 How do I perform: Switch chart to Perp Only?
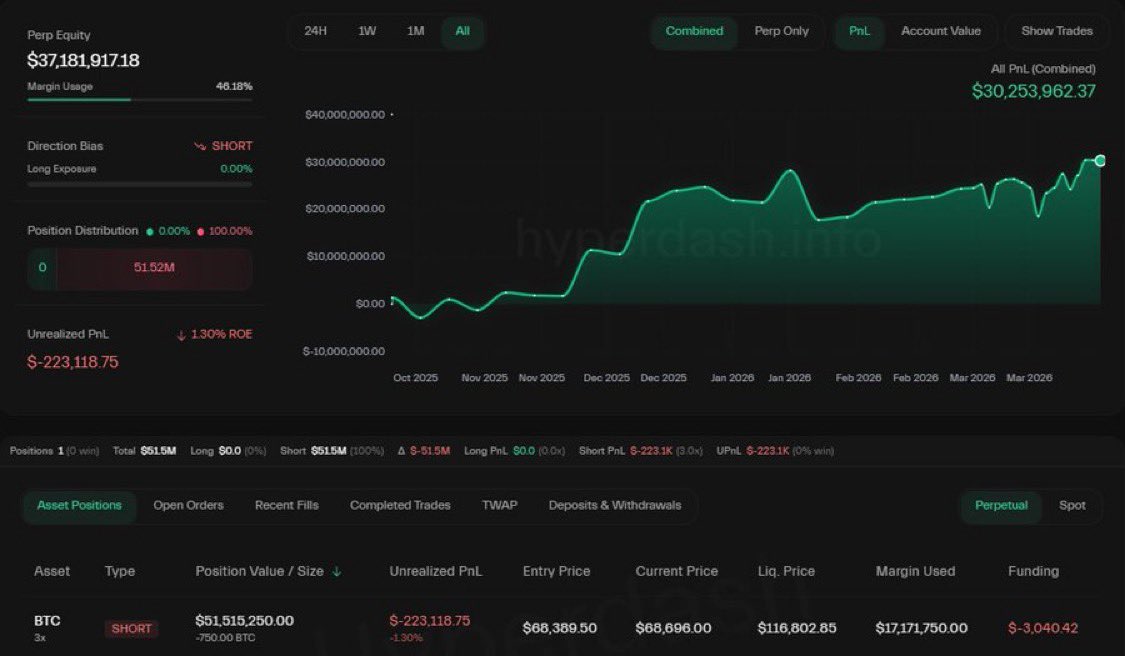click(x=781, y=31)
